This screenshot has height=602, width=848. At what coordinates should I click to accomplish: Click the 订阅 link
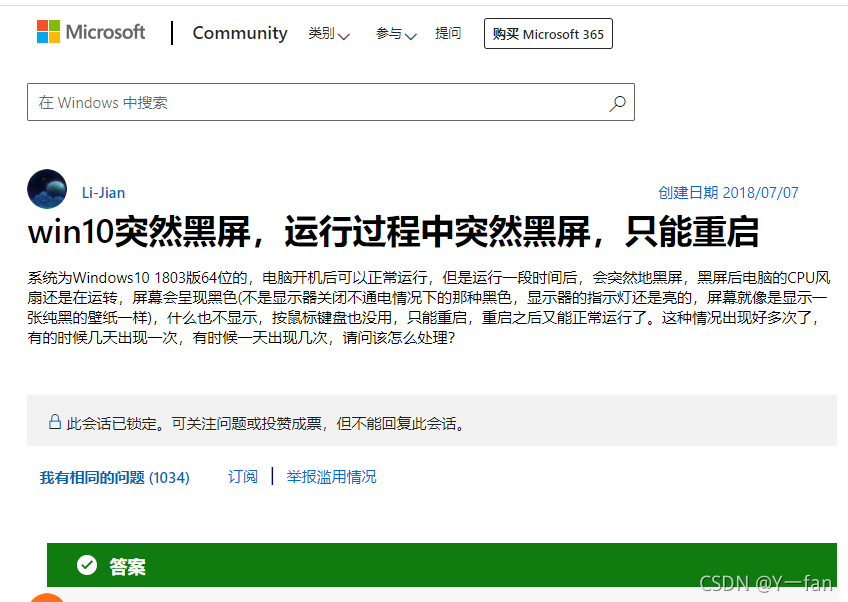[x=243, y=477]
